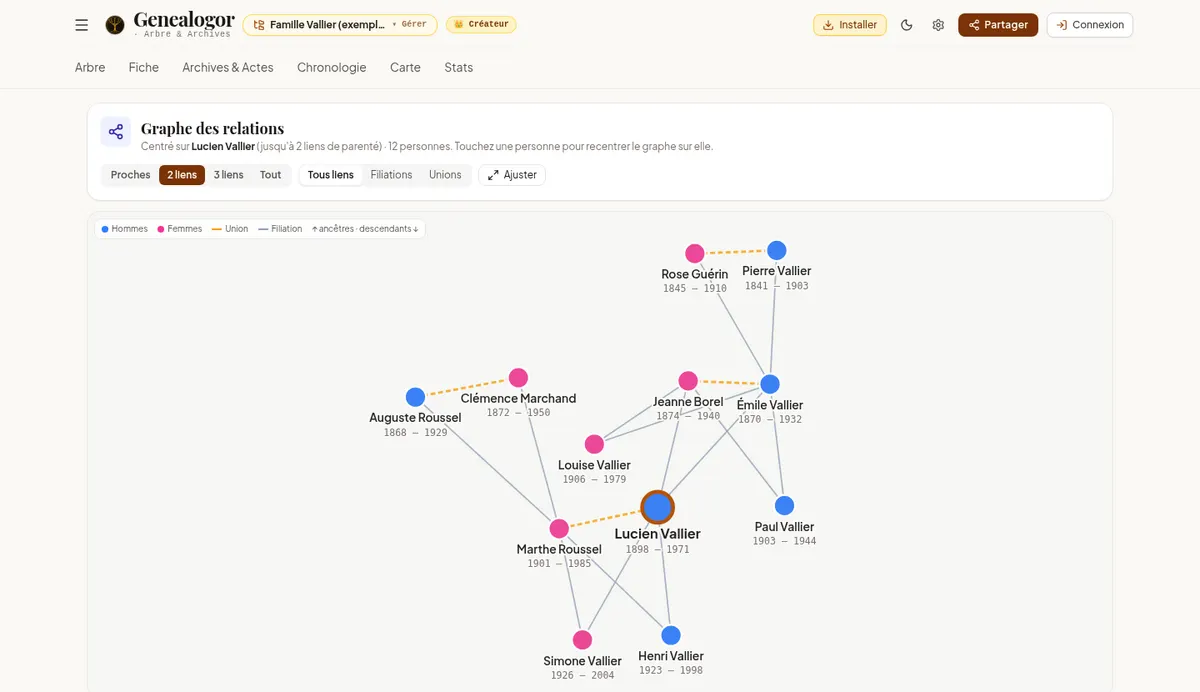
Task: Open the hamburger menu
Action: (x=82, y=25)
